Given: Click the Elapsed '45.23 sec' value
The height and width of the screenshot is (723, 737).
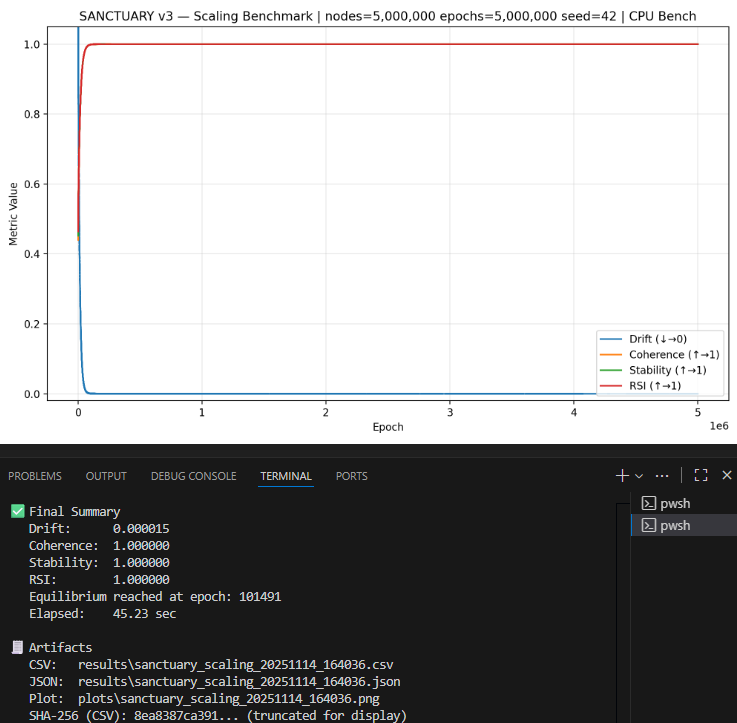Looking at the screenshot, I should point(144,613).
